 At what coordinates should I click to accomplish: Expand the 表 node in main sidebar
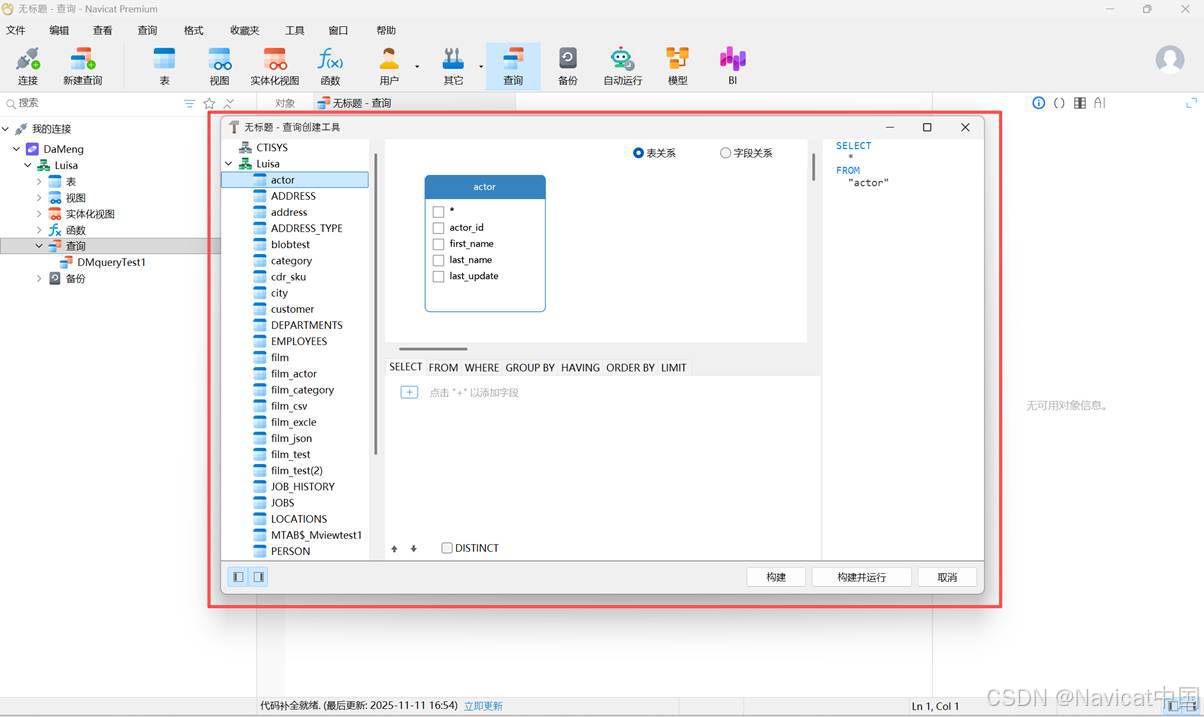point(39,181)
